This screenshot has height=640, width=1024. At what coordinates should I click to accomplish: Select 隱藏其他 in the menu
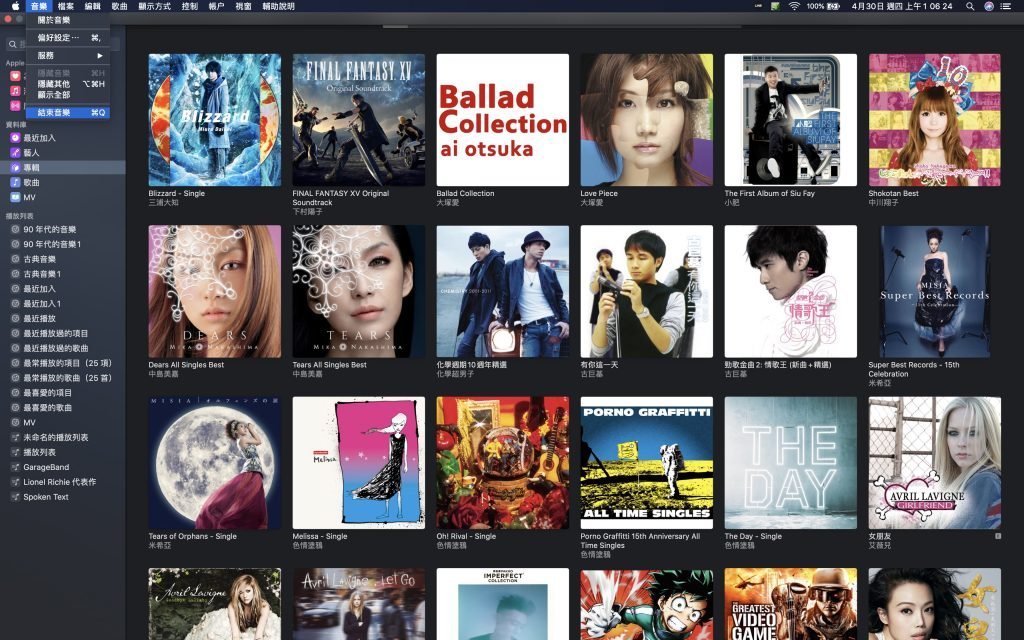(68, 84)
